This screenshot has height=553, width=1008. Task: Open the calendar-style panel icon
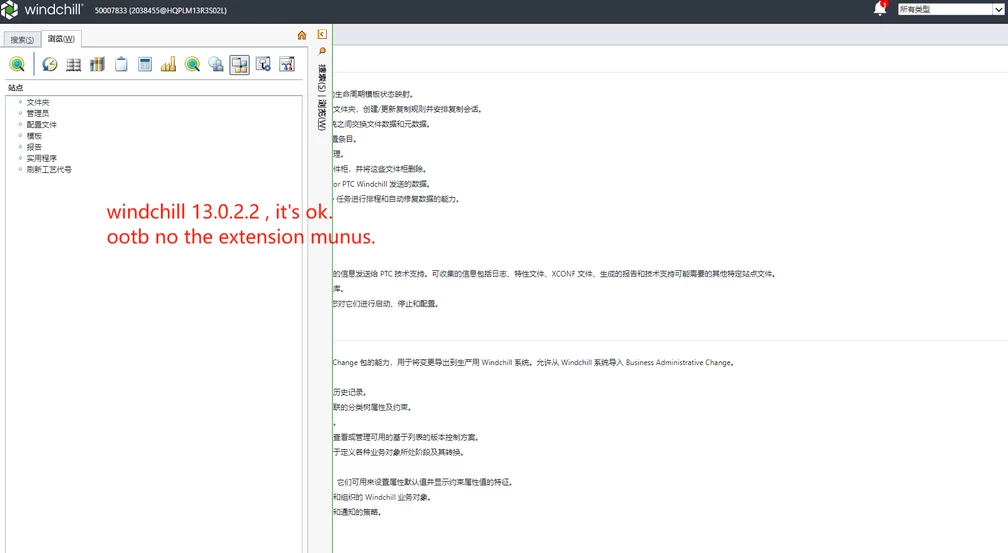tap(145, 64)
